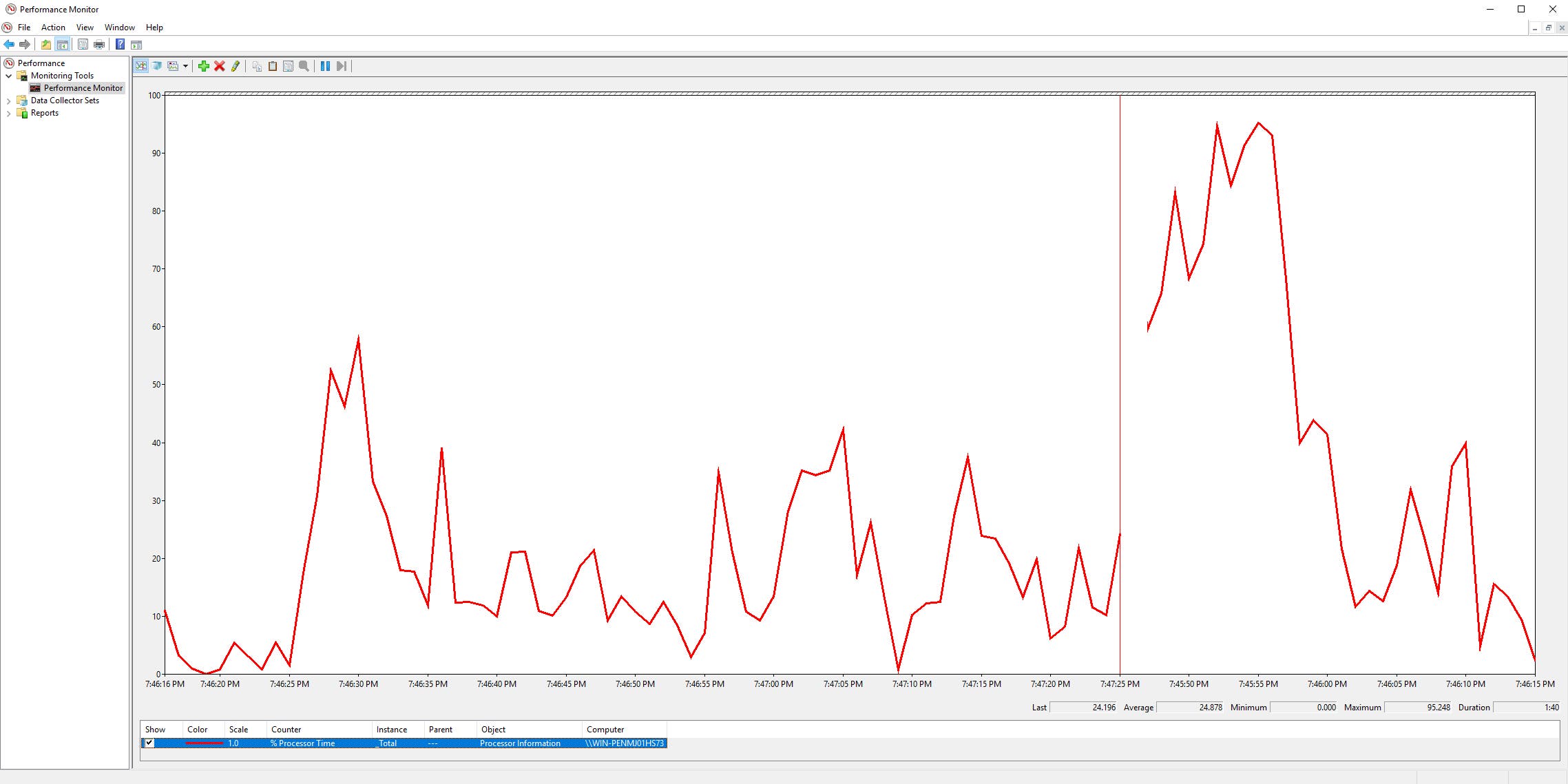
Task: Select the View Current Activity icon
Action: [141, 66]
